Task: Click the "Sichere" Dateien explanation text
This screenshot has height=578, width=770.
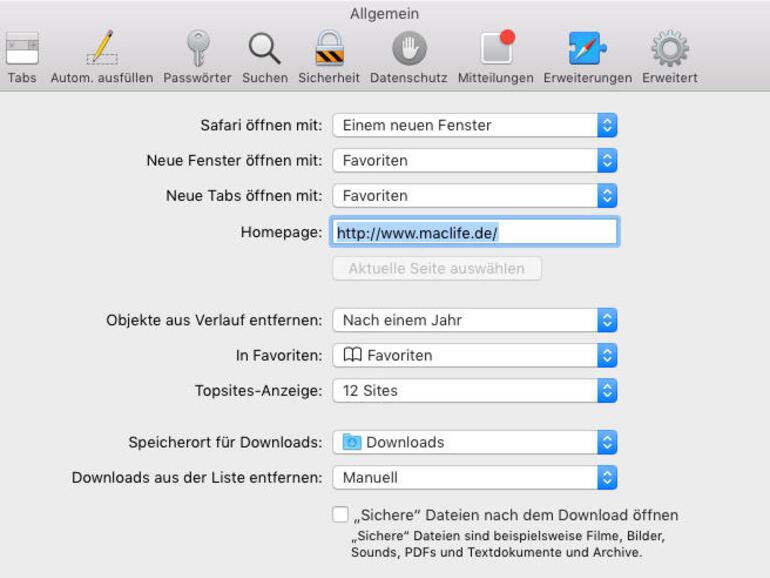Action: [x=508, y=544]
